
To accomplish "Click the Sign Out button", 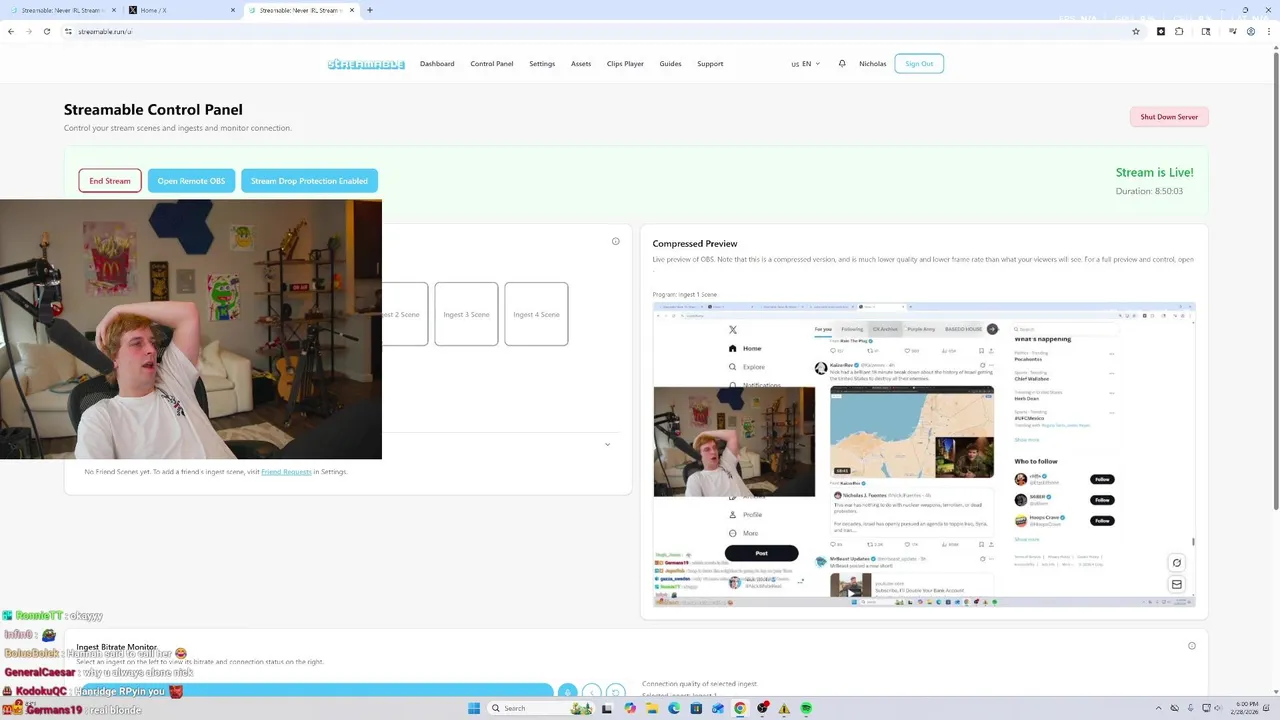I will click(919, 64).
